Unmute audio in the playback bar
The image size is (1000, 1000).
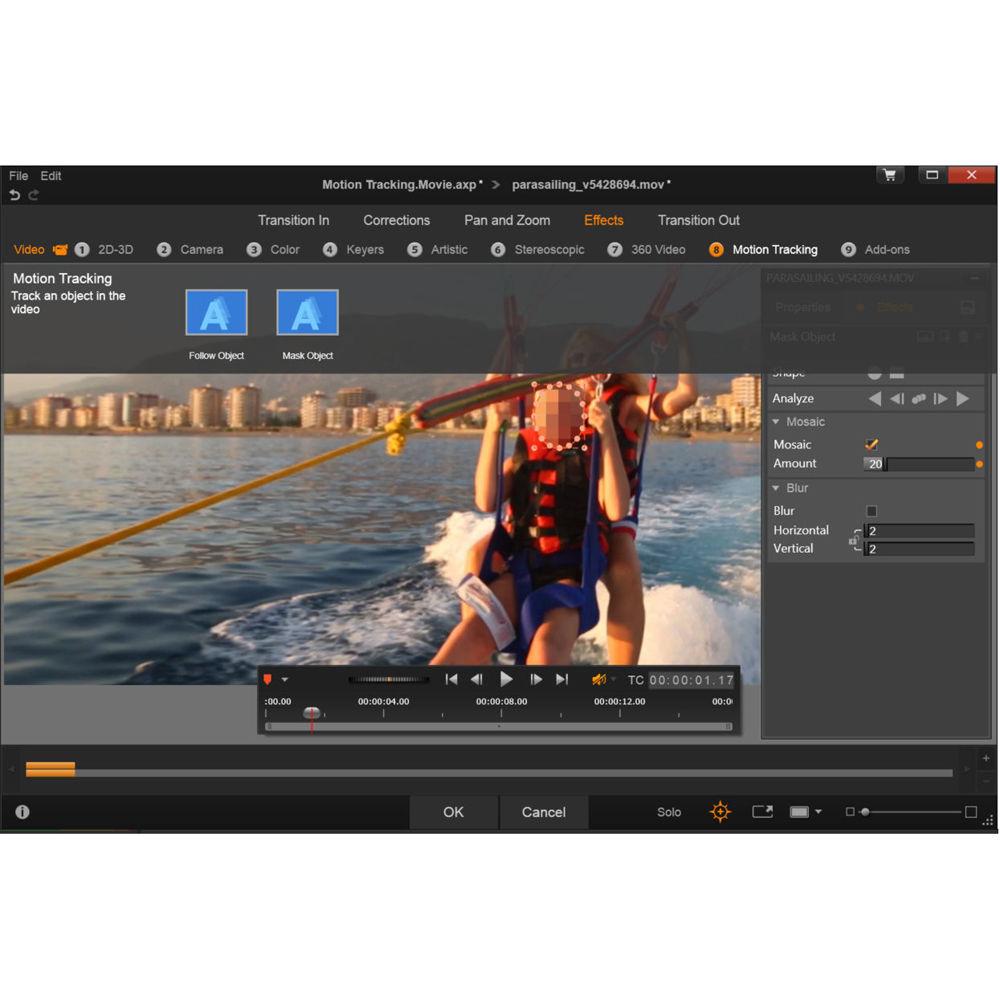(599, 678)
